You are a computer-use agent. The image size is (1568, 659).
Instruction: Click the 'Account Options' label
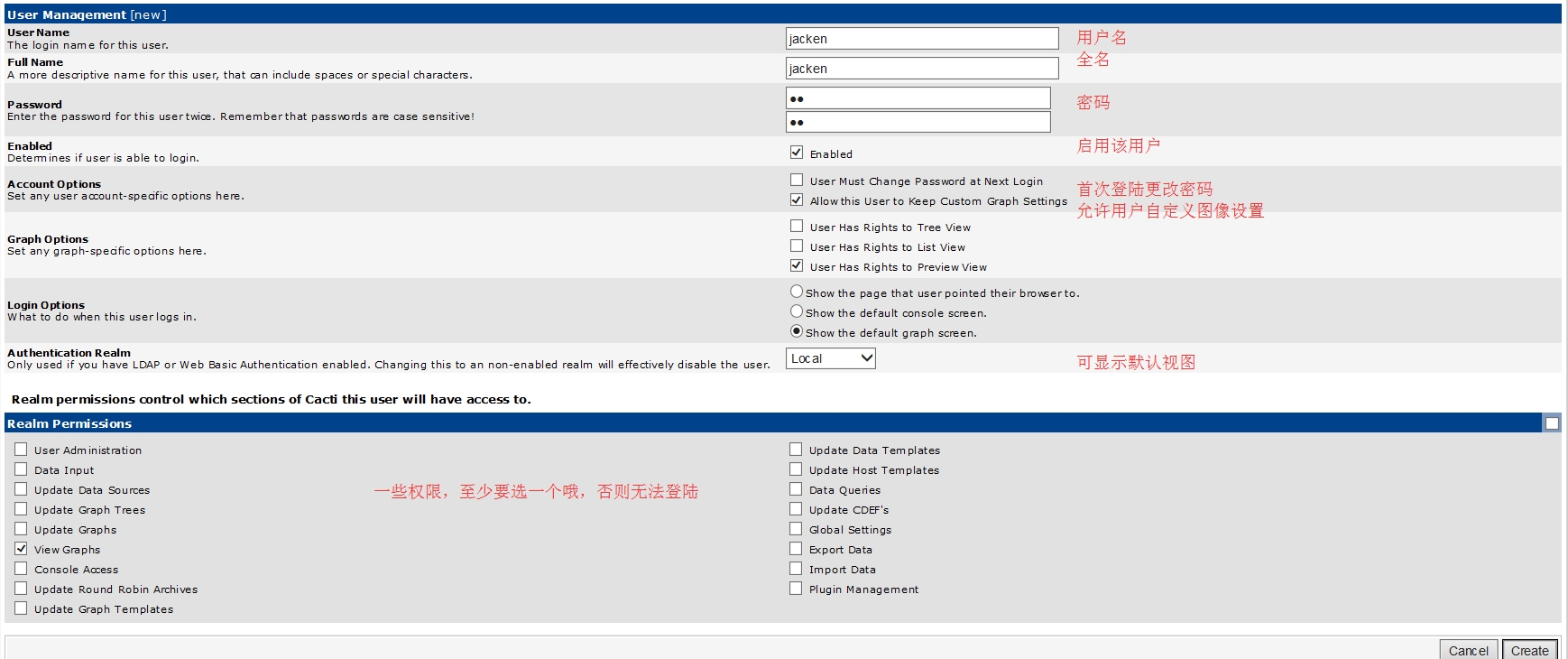pyautogui.click(x=54, y=184)
